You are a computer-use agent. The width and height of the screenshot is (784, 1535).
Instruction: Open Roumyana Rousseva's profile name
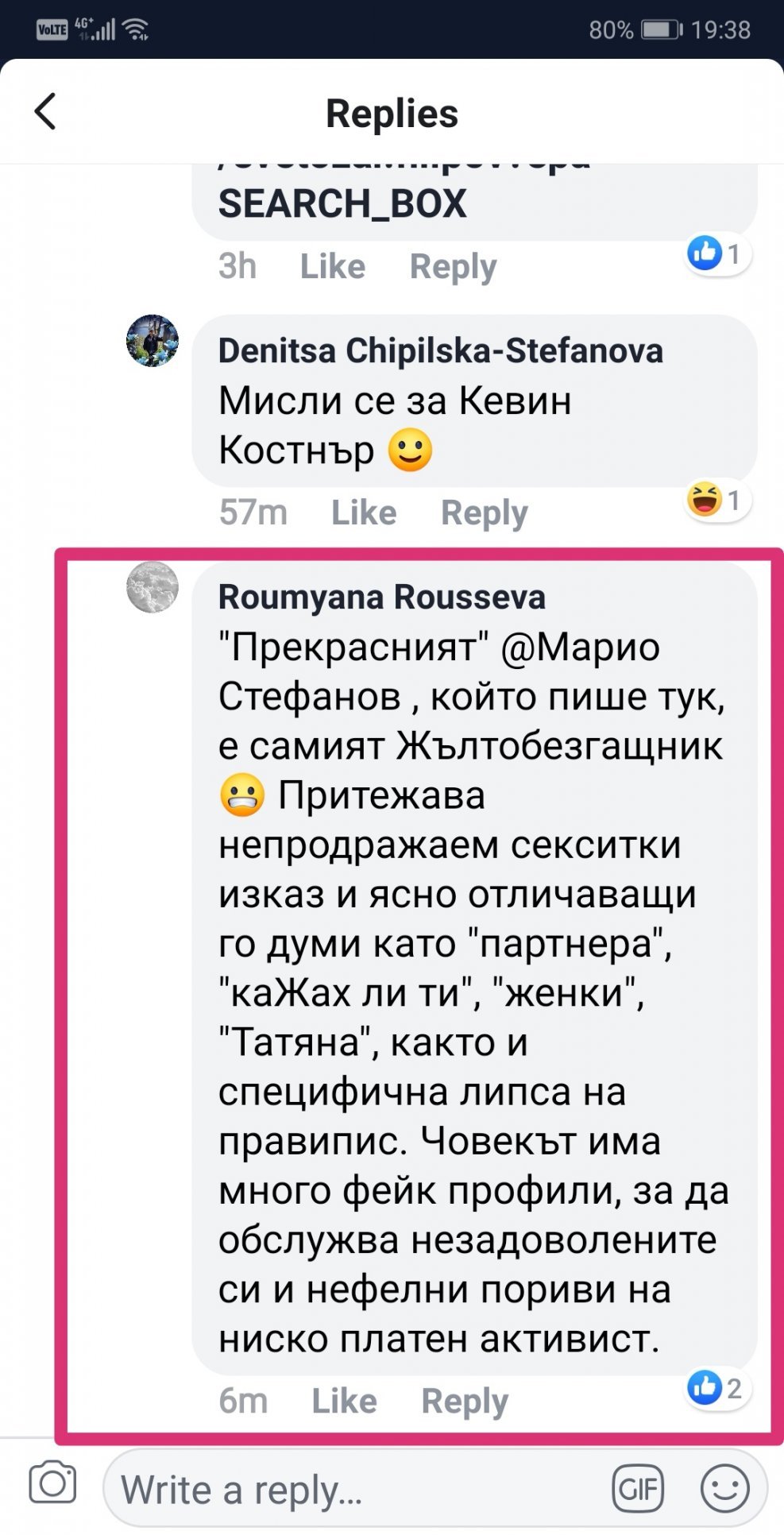tap(381, 597)
